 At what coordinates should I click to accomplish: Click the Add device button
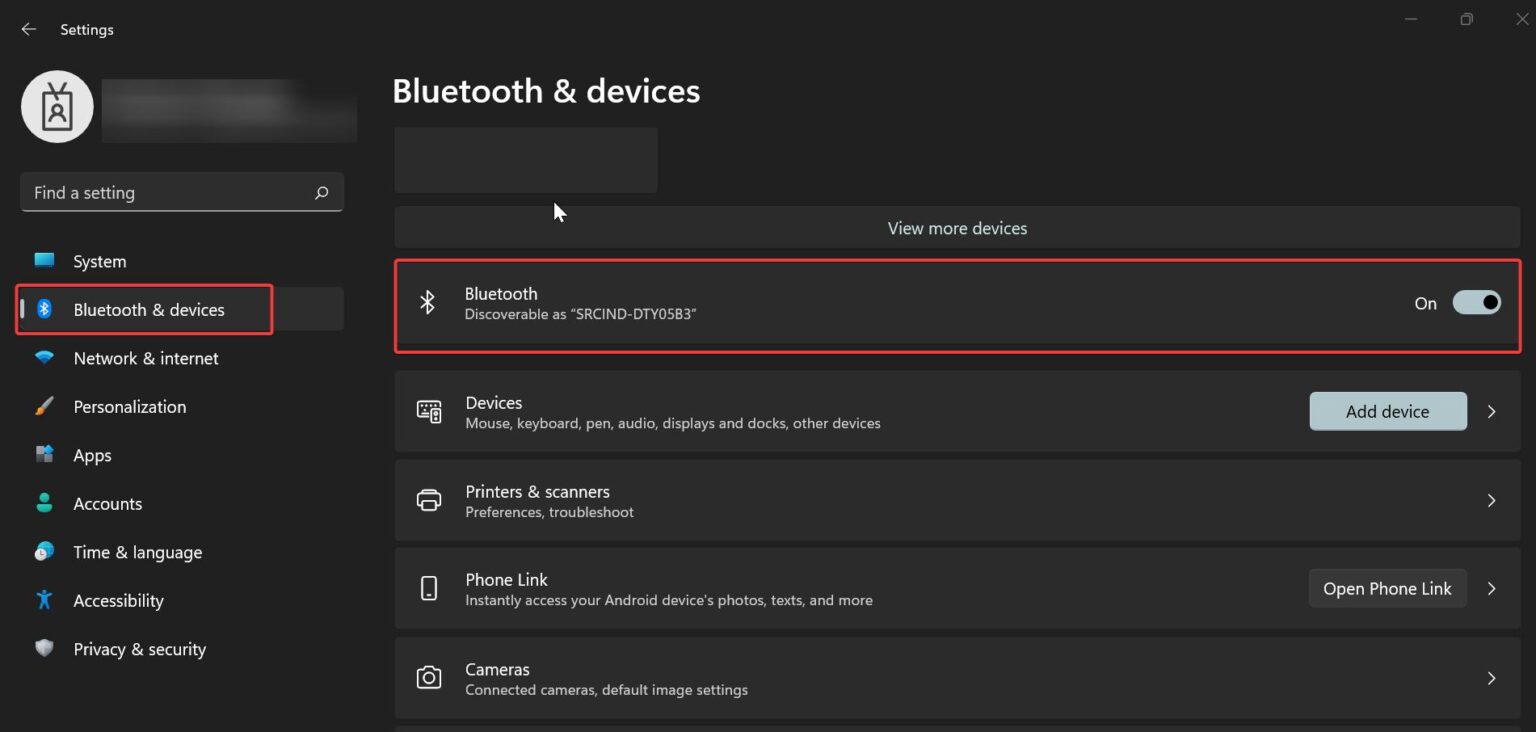pos(1388,411)
